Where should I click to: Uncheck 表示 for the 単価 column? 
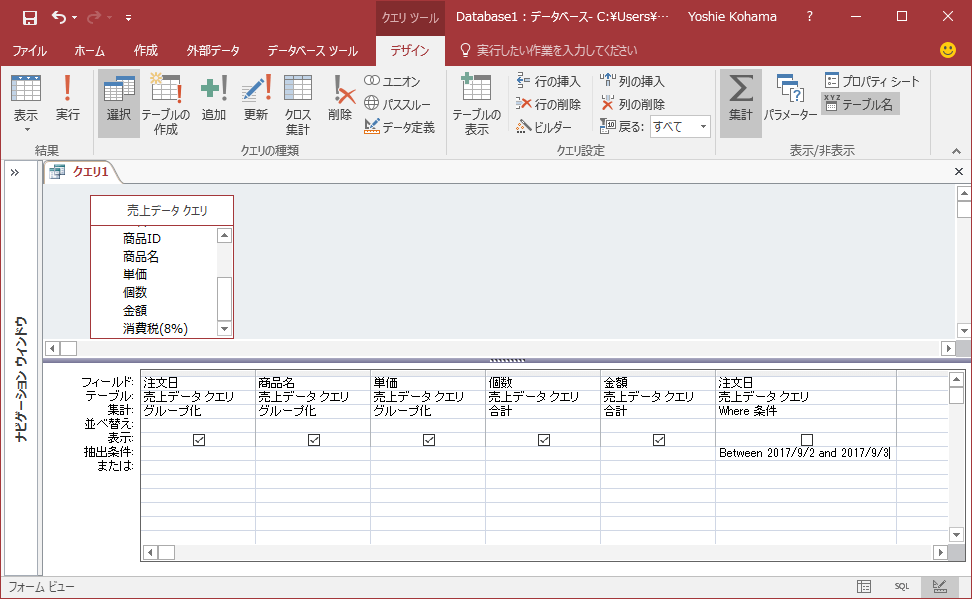coord(429,440)
